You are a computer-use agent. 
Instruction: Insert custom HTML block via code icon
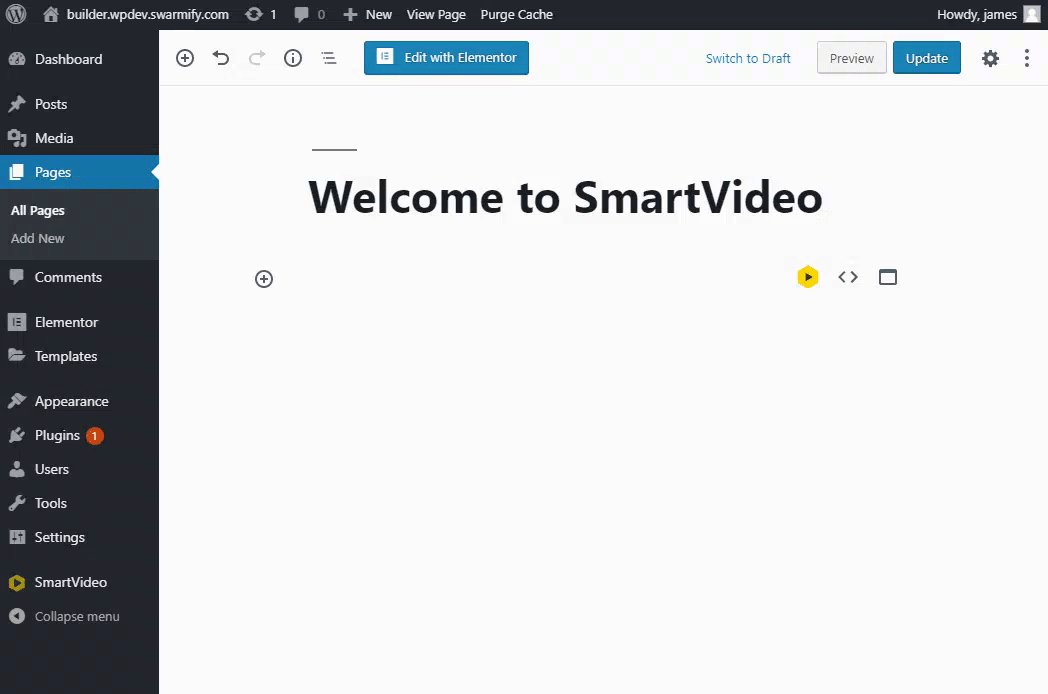(x=848, y=277)
